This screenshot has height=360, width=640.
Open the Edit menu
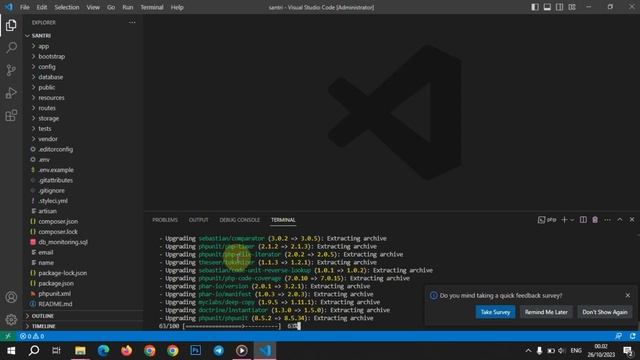[42, 7]
